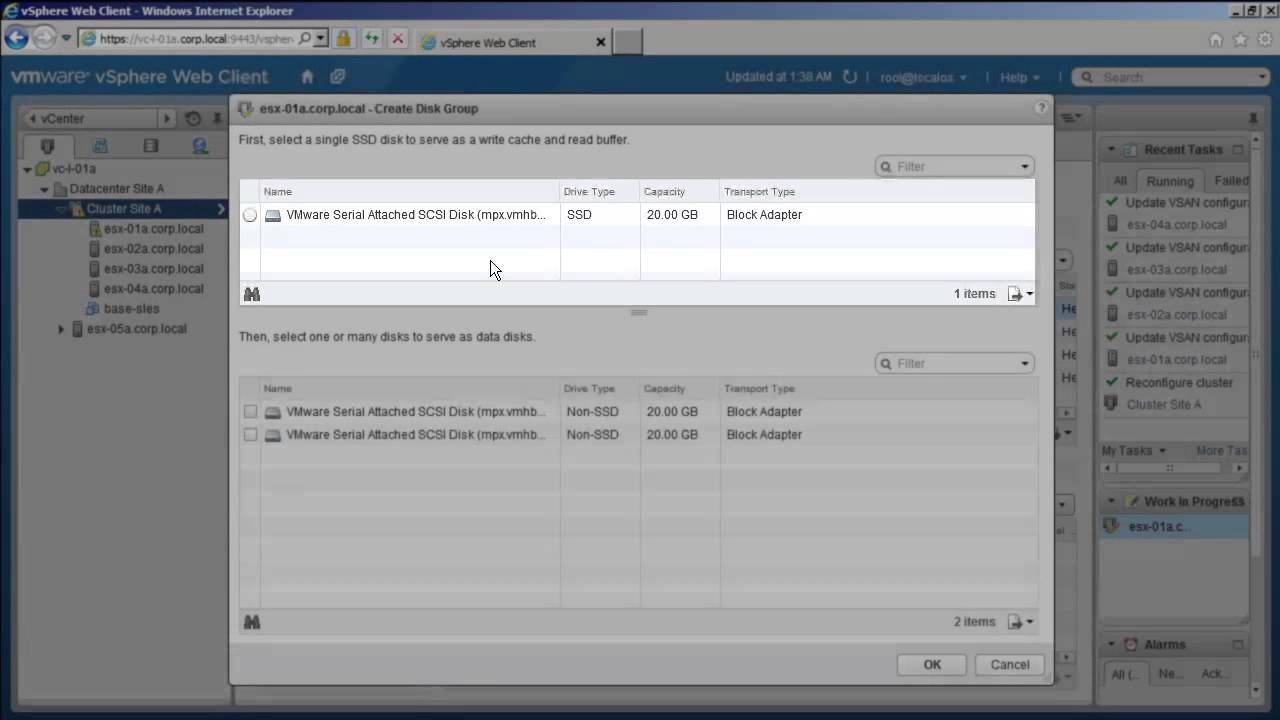Maximize the Work In Progress panel
The height and width of the screenshot is (720, 1280).
(x=1238, y=501)
